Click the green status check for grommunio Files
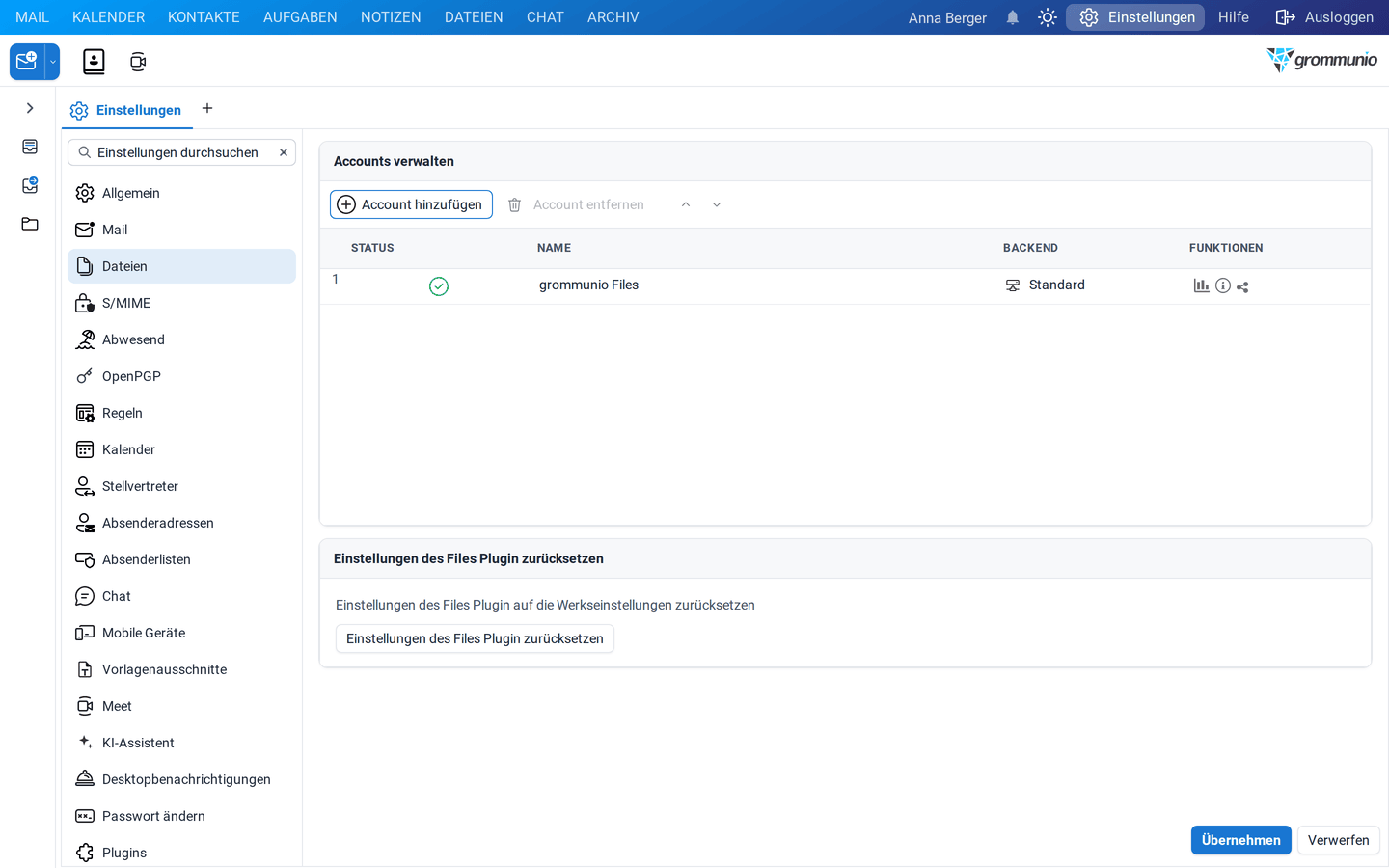The width and height of the screenshot is (1389, 868). 439,286
